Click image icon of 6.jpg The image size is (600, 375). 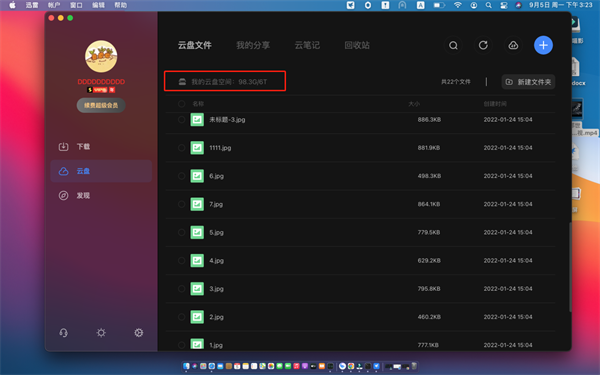coord(197,176)
